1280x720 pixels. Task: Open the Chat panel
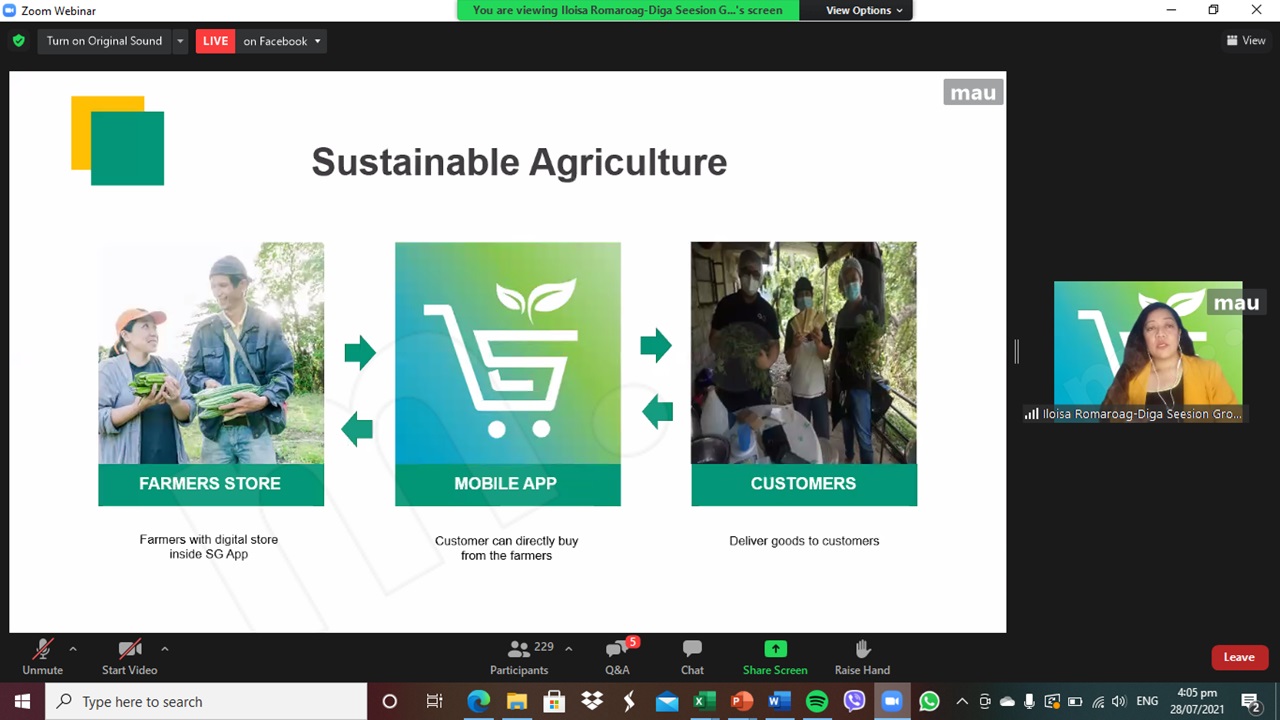pyautogui.click(x=692, y=657)
